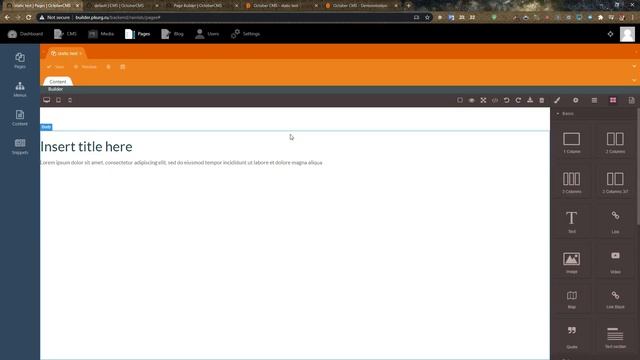
Task: Switch to October CMS Demonstration tab
Action: tap(361, 6)
